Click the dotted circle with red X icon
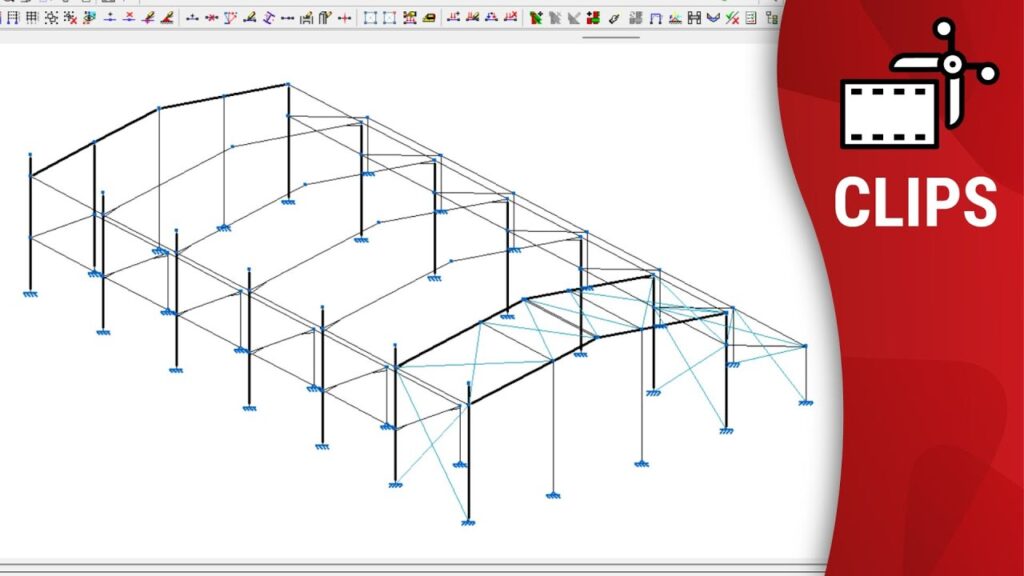The height and width of the screenshot is (576, 1024). pos(69,18)
